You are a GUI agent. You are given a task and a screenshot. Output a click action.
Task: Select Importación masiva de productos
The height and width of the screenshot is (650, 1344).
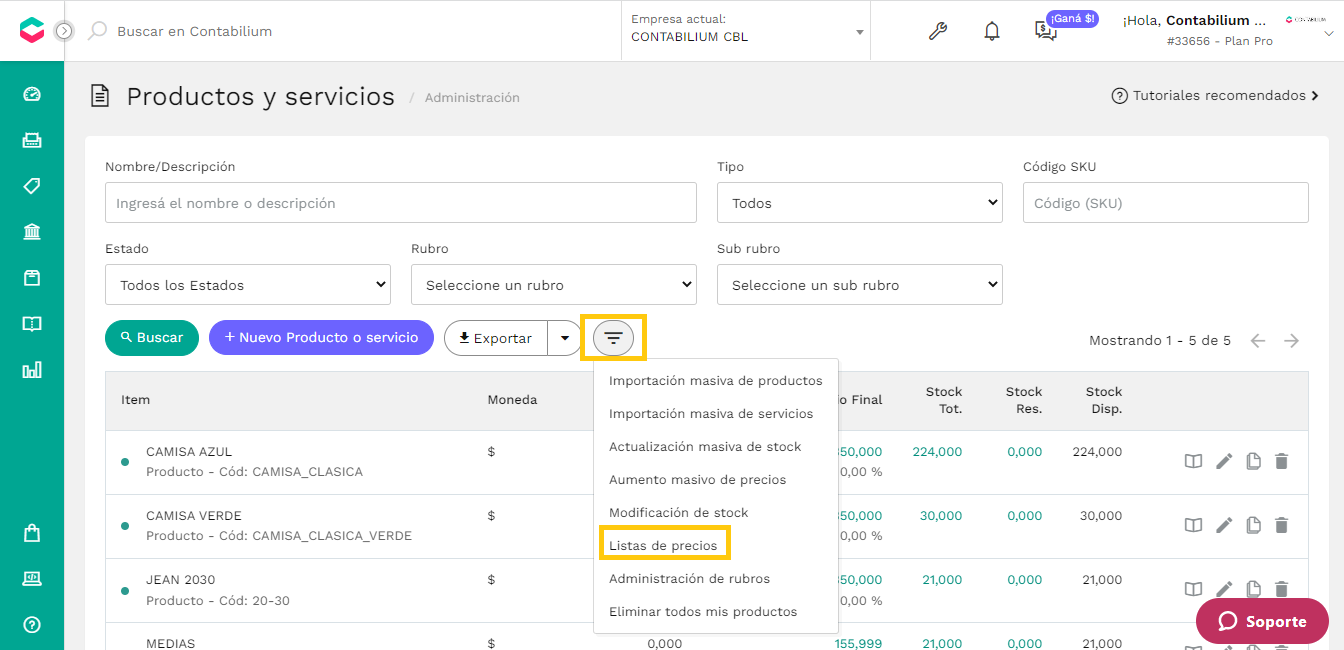[x=716, y=381]
